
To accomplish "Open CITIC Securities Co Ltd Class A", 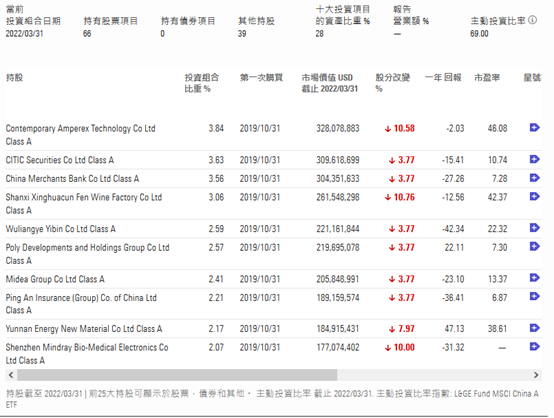I will [x=60, y=160].
